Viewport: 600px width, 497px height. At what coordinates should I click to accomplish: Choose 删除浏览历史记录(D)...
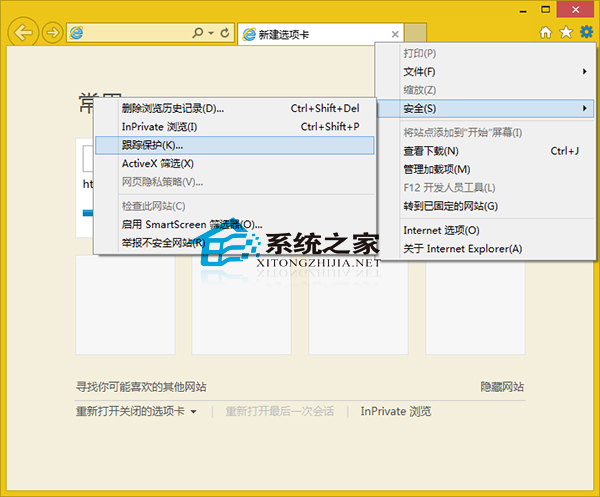tap(235, 109)
